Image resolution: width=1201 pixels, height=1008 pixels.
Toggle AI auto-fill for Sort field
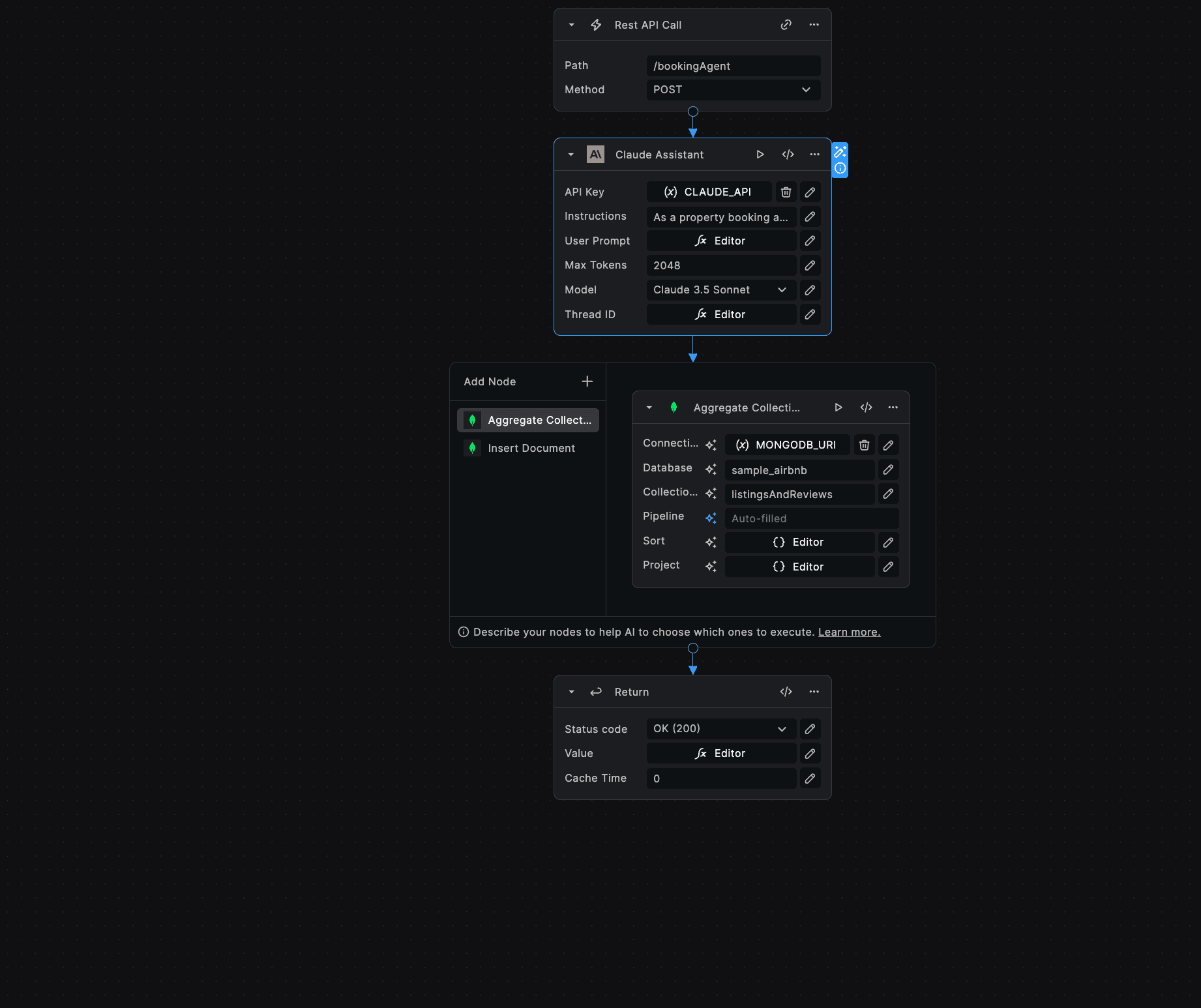[x=711, y=542]
